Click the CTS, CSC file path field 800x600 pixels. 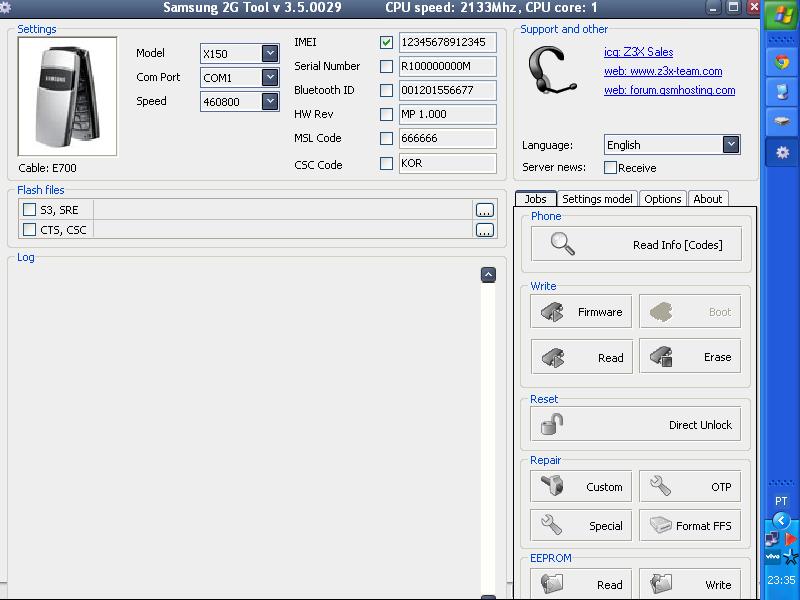(x=283, y=230)
